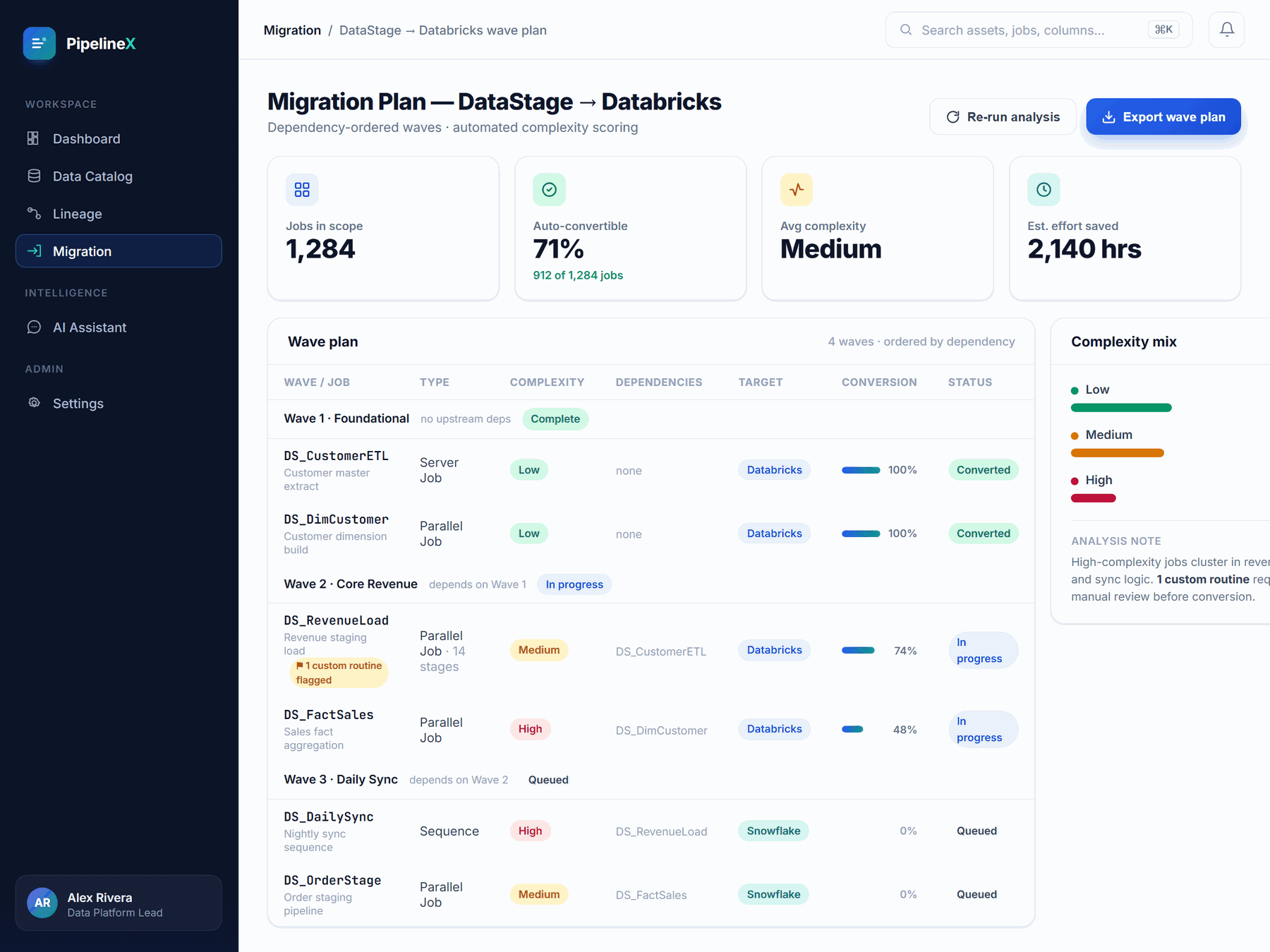Click In progress status of DS_RevenueLoad

click(x=983, y=650)
